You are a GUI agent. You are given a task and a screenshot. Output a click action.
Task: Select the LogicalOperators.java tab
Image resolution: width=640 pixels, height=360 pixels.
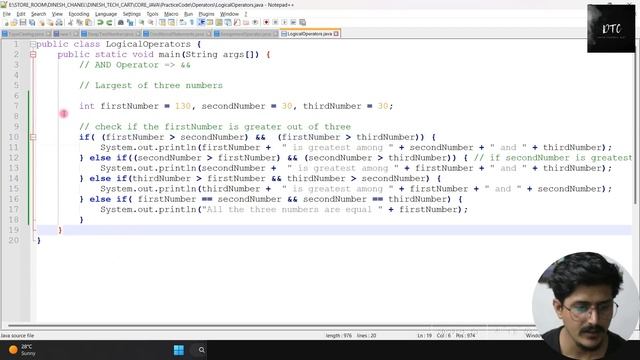[x=309, y=34]
